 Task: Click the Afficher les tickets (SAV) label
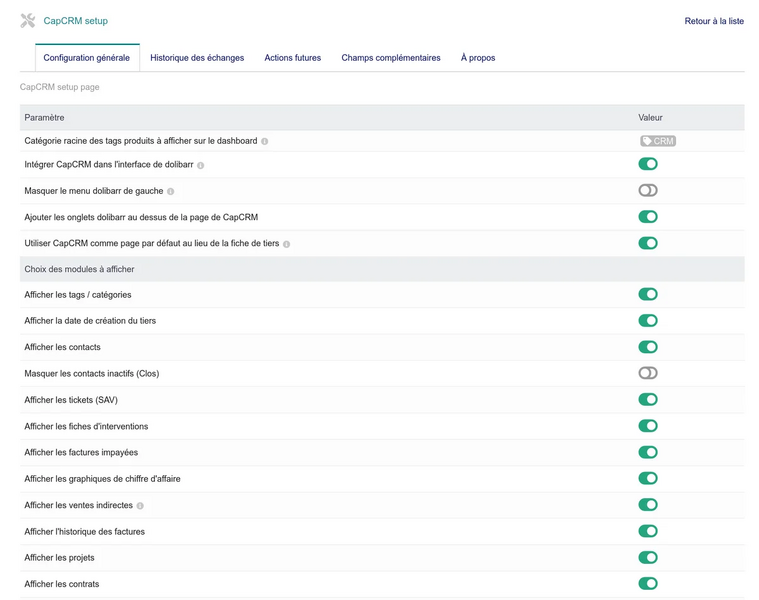coord(71,400)
